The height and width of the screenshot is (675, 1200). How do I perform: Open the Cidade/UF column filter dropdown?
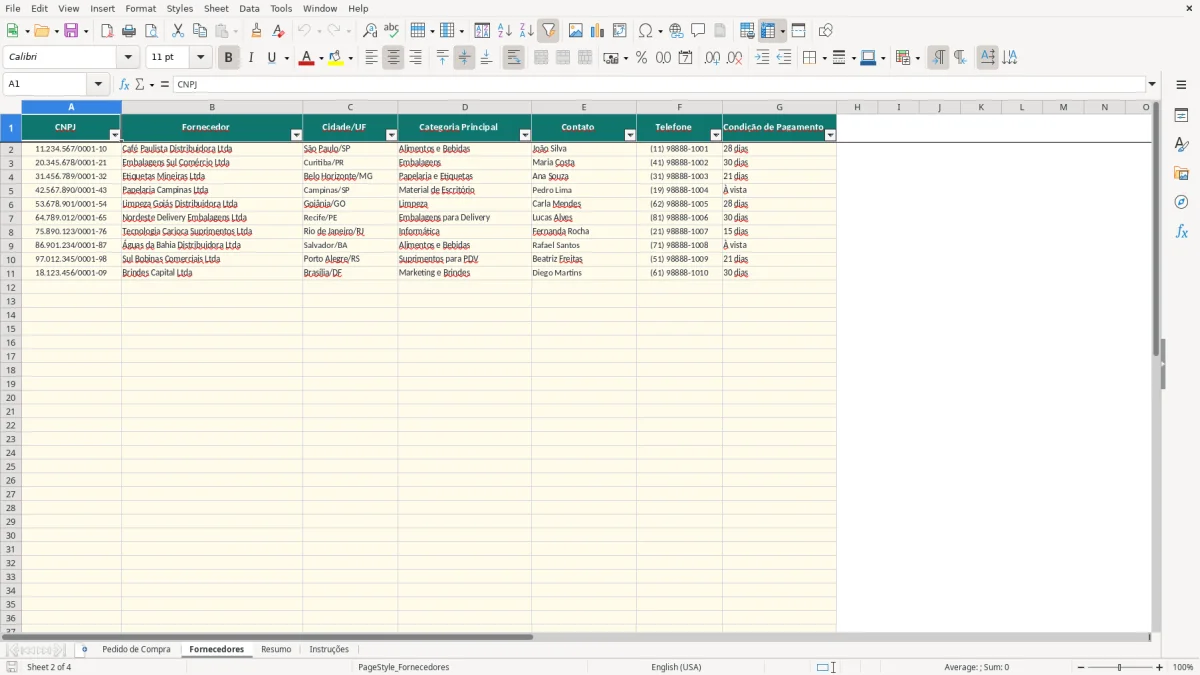391,135
